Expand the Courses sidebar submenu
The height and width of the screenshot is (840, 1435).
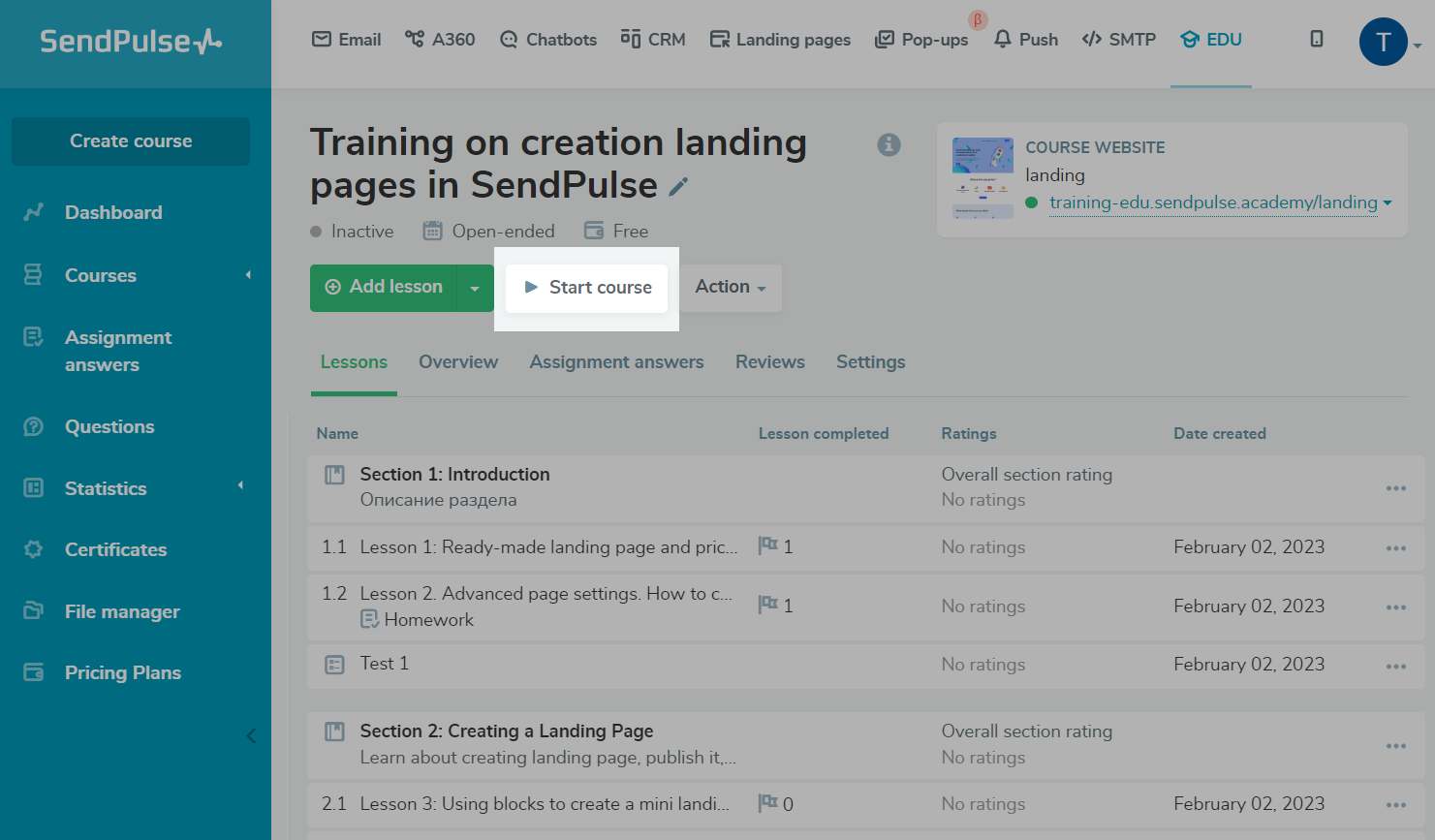click(248, 275)
